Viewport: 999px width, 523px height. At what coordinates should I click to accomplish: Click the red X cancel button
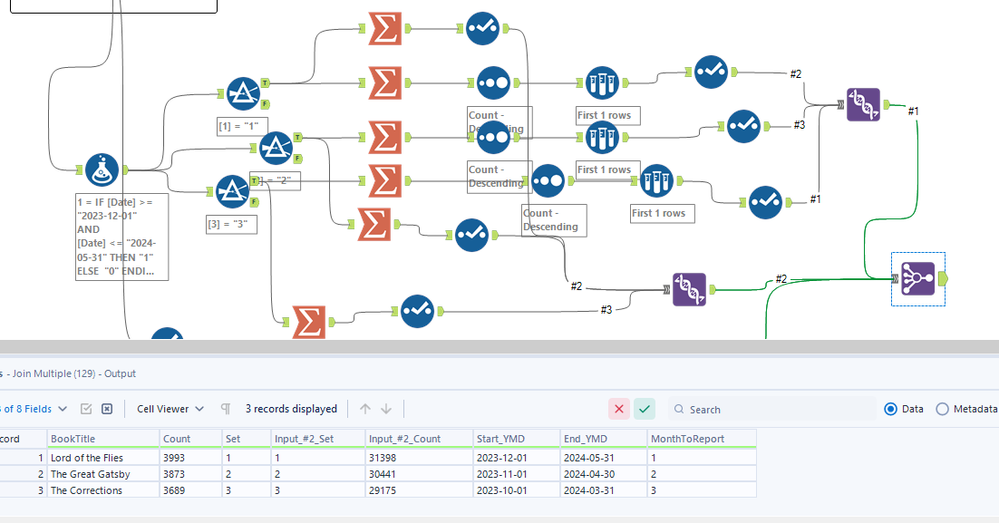(x=619, y=409)
